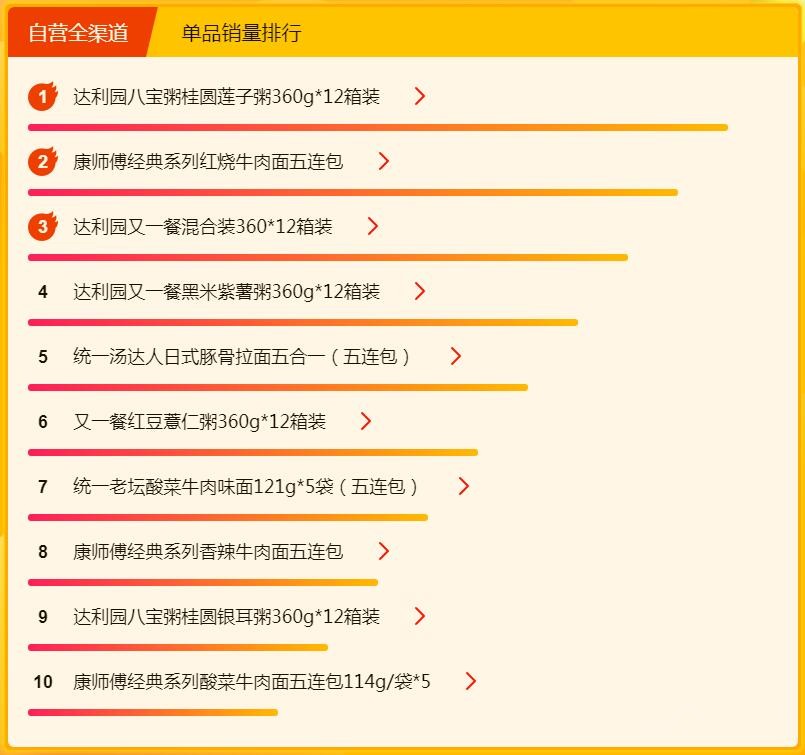Click the rank 1 flame badge icon
Screen dimensions: 805x755
click(x=42, y=97)
